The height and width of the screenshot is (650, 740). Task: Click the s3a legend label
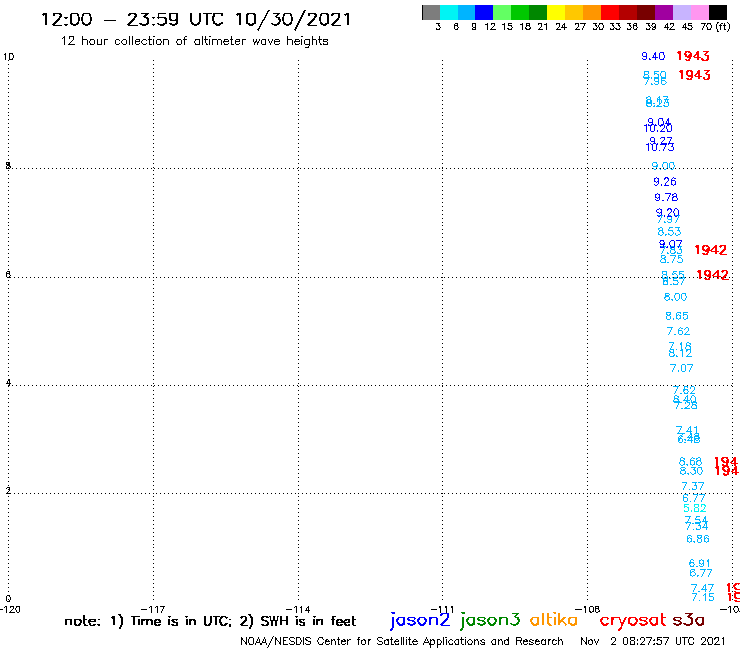pyautogui.click(x=689, y=620)
